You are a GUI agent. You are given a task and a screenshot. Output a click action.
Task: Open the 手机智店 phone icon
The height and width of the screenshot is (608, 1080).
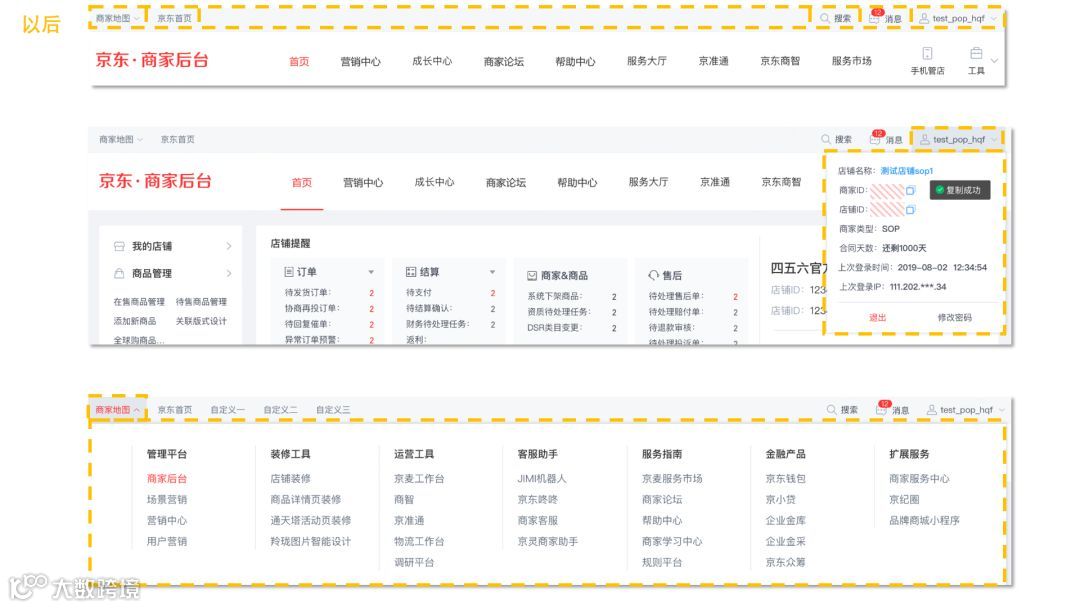click(927, 54)
